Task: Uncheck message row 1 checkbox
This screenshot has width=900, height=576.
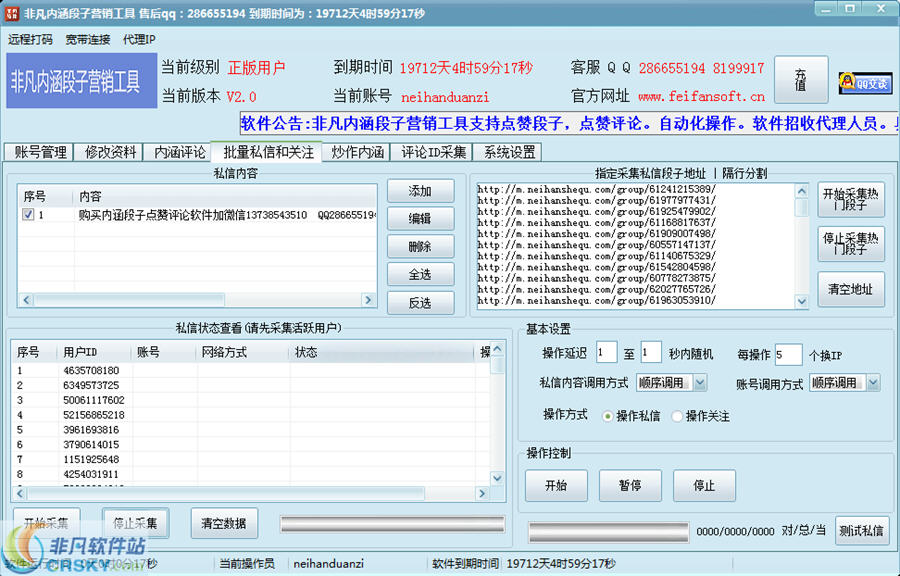Action: (28, 215)
